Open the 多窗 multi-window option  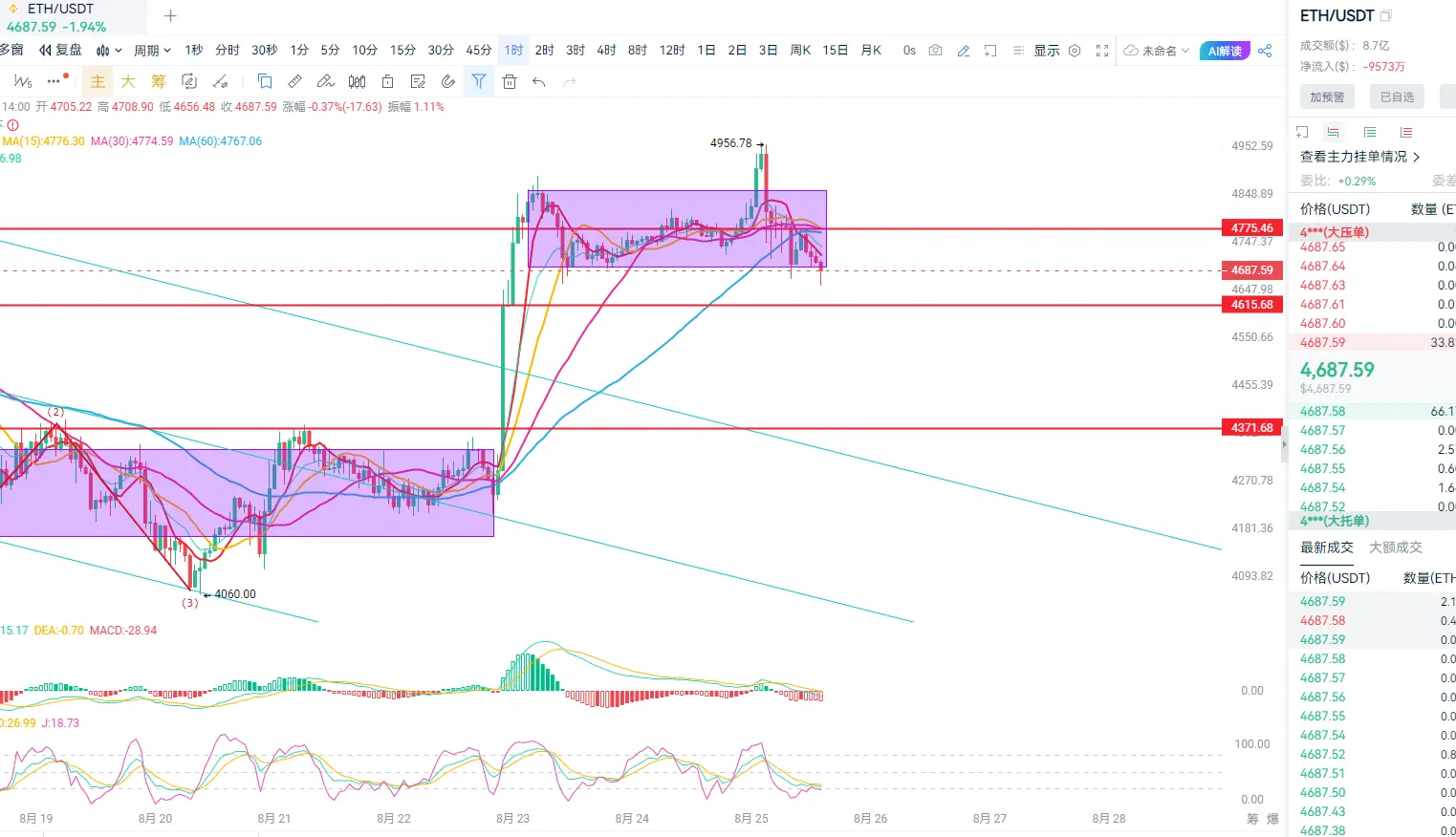point(11,50)
